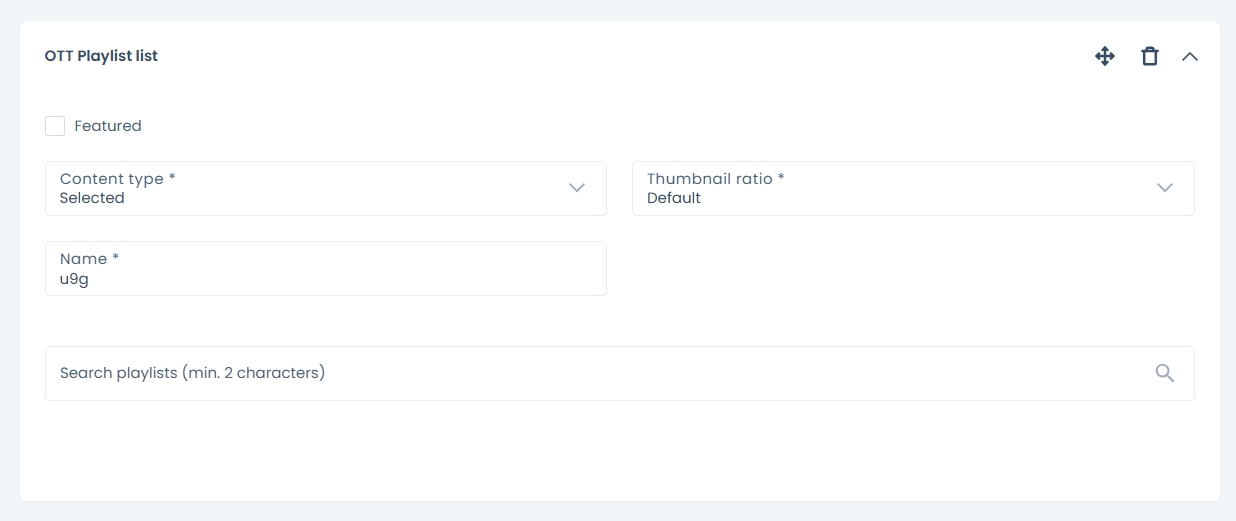
Task: Click the 'Thumbnail ratio *' field label
Action: [x=715, y=179]
